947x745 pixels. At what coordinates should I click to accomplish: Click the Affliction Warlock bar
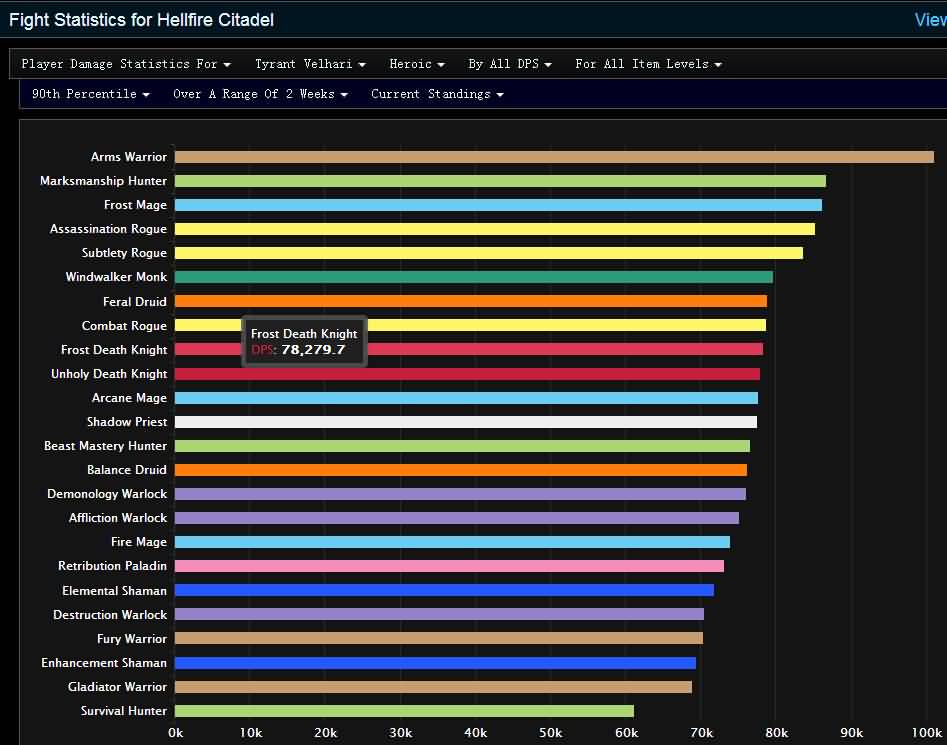click(x=457, y=518)
